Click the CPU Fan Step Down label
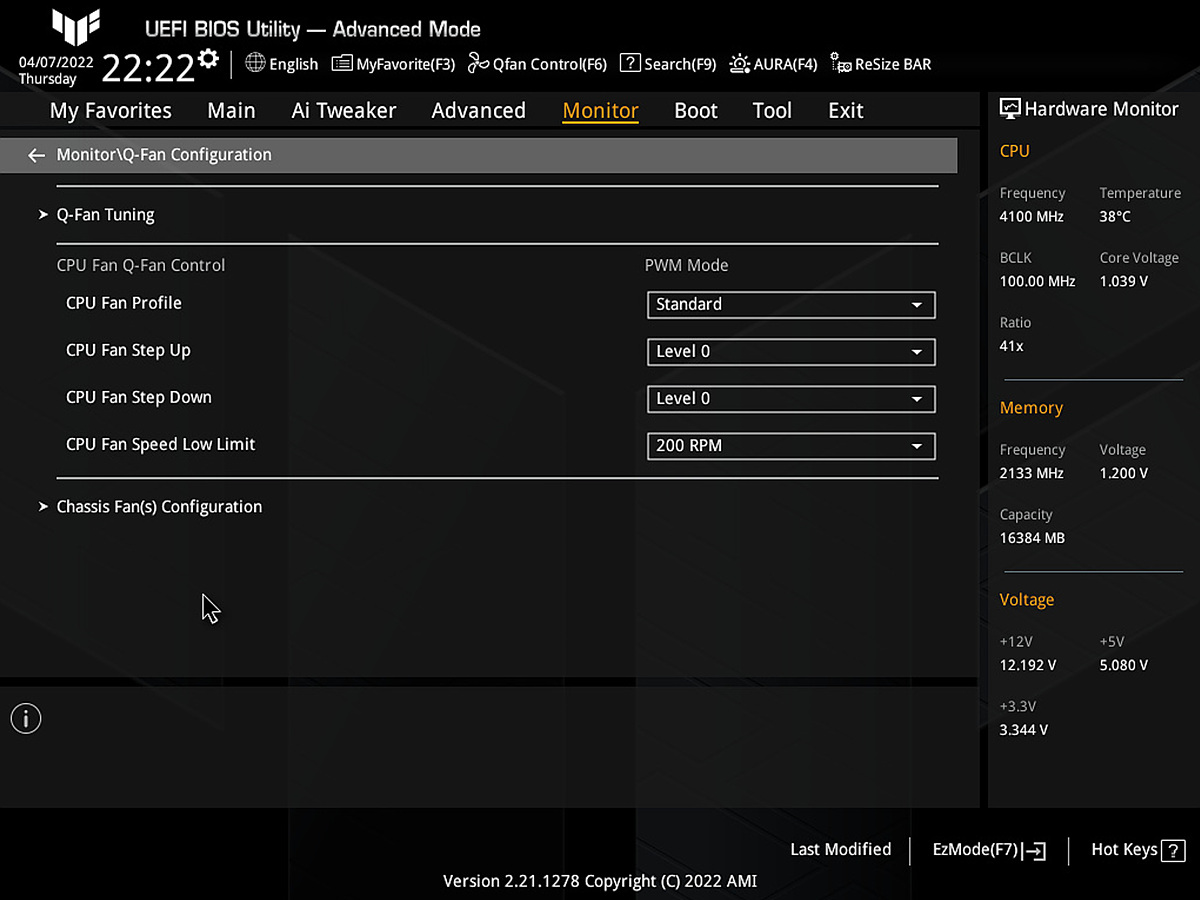Viewport: 1200px width, 900px height. click(139, 397)
